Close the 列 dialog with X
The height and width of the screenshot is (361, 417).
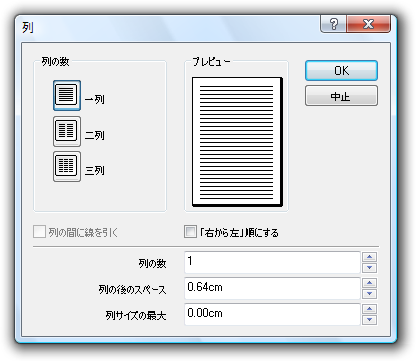(368, 24)
